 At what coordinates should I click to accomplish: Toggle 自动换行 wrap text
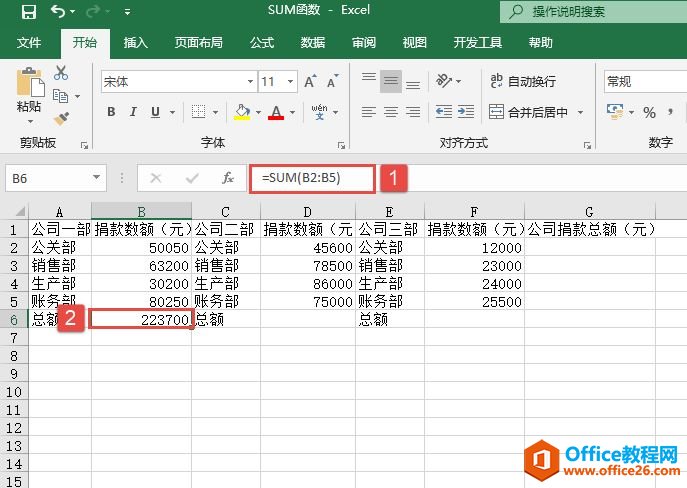tap(523, 81)
